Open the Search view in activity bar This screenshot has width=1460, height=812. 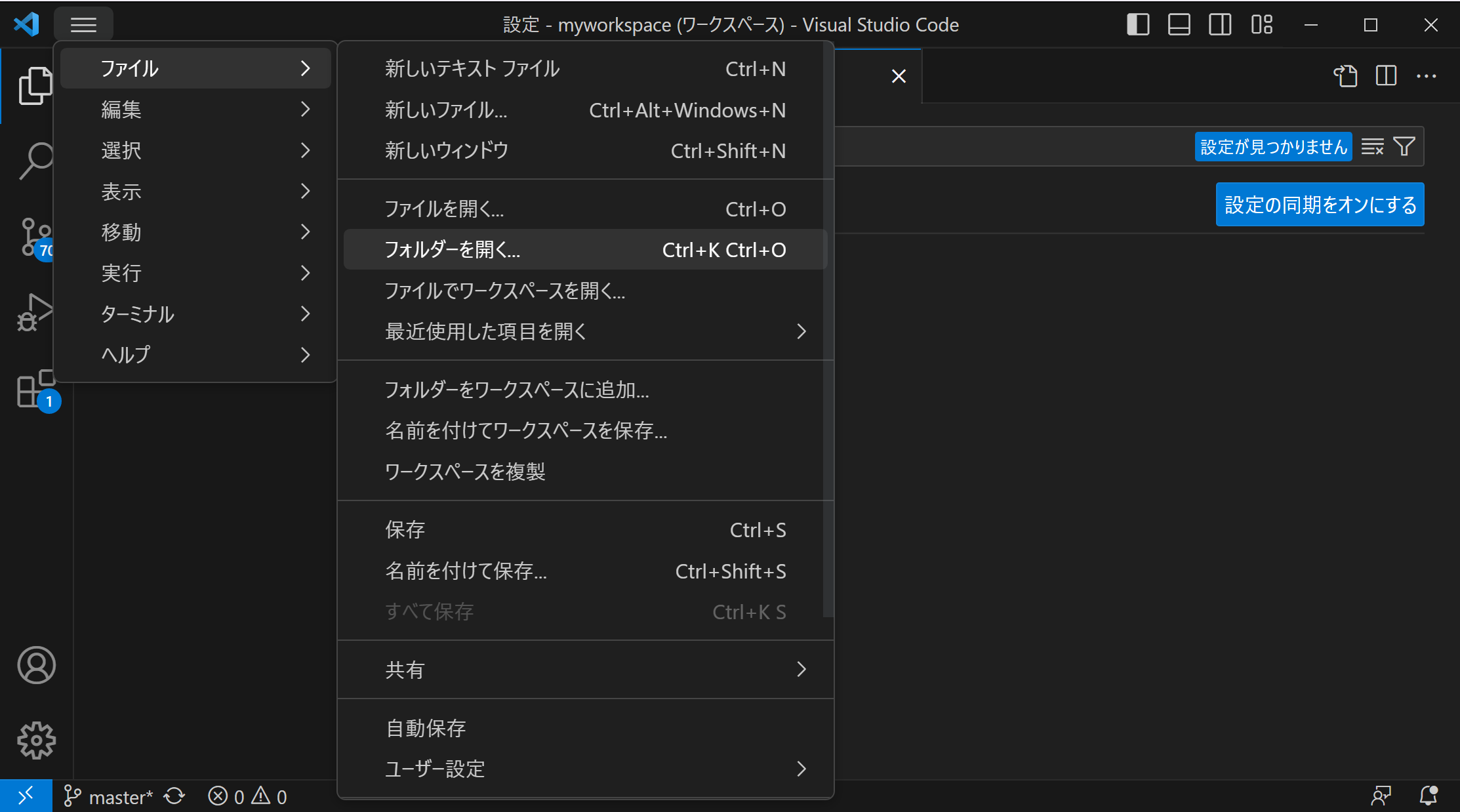35,160
